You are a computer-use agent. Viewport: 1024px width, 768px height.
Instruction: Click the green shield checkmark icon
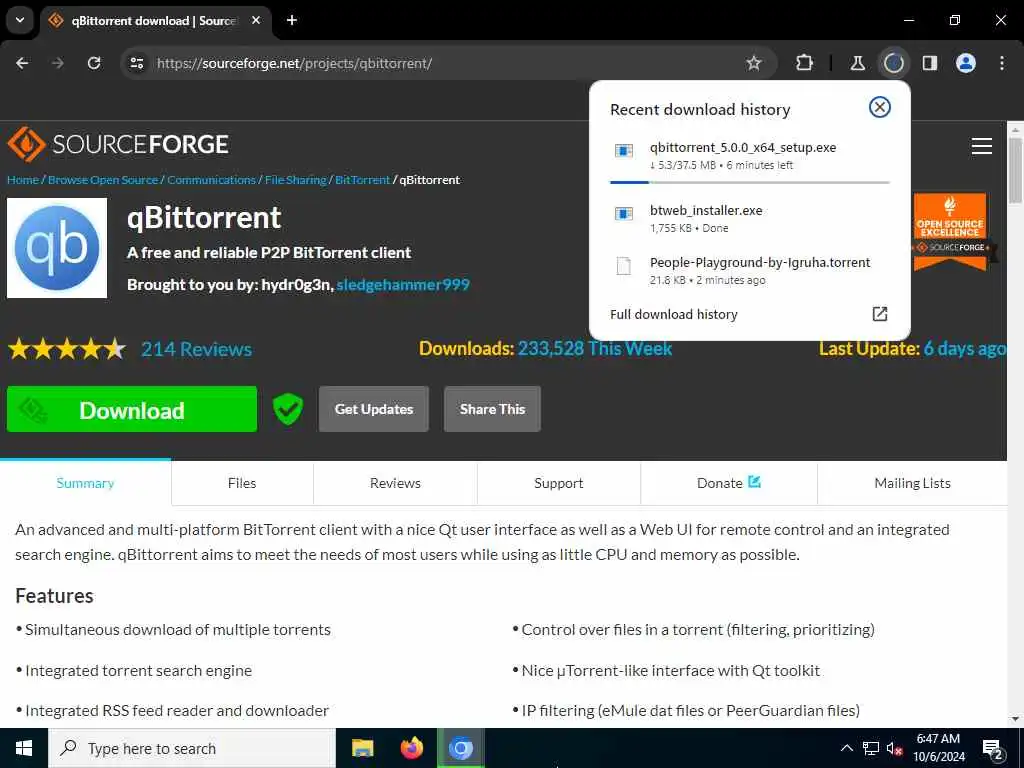coord(288,409)
